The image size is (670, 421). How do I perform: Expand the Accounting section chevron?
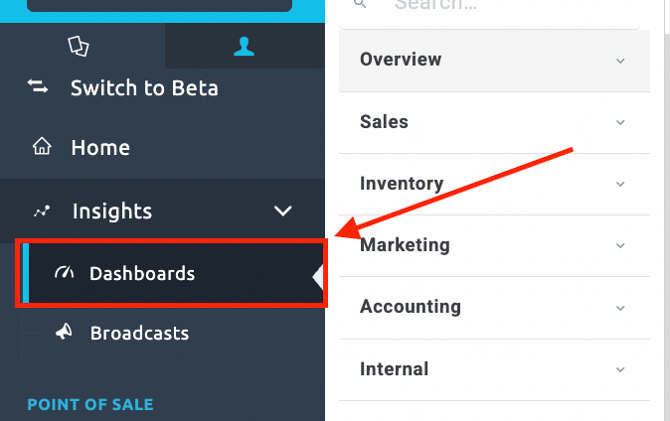[x=620, y=307]
